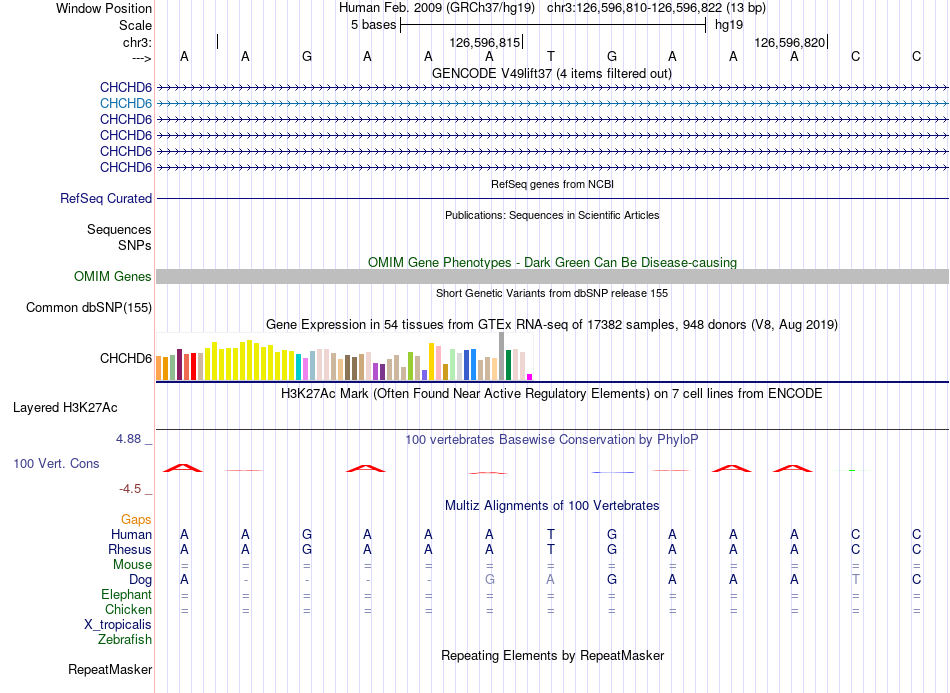This screenshot has width=950, height=693.
Task: Open the RepeatMasker track label
Action: 110,670
